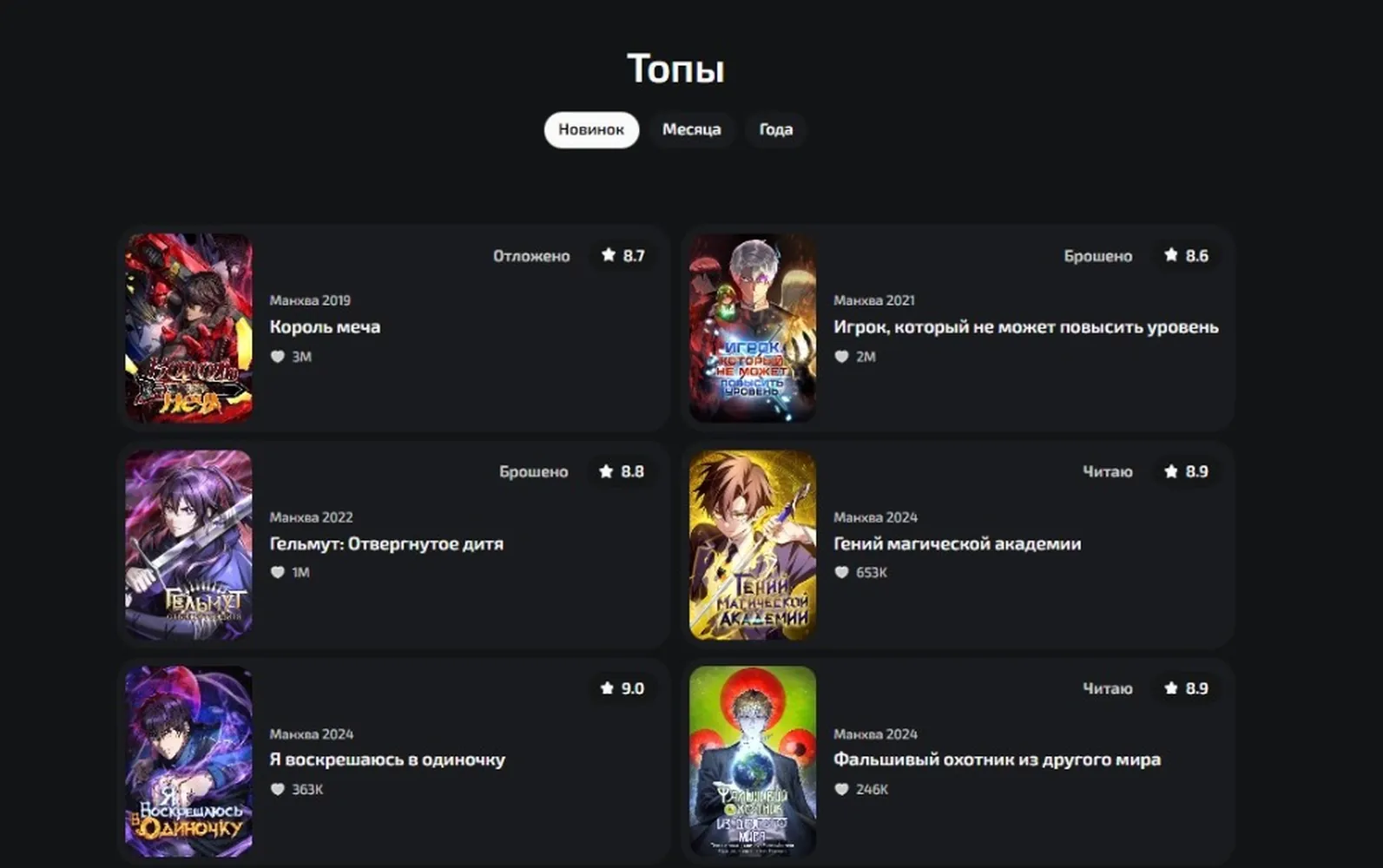Click the star rating 9.0 badge

622,688
